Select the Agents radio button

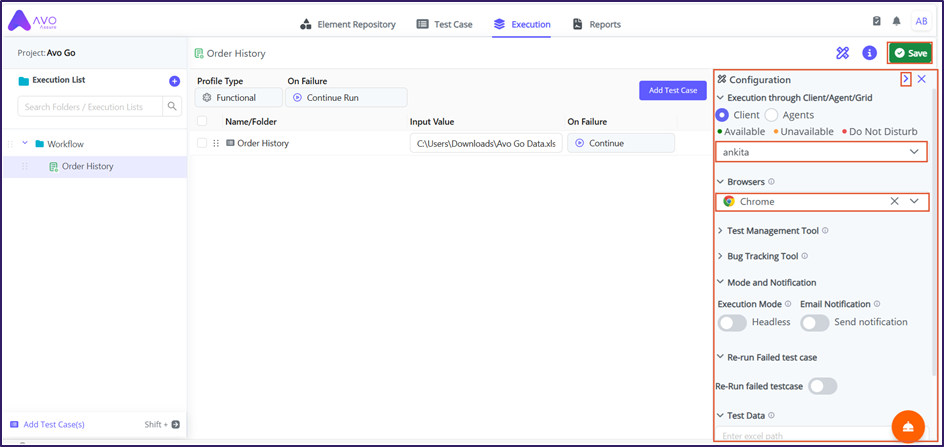tap(771, 115)
